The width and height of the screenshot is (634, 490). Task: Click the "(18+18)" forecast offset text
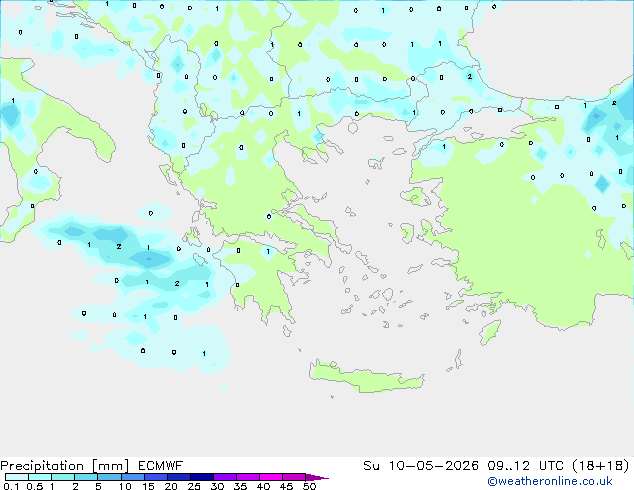601,466
